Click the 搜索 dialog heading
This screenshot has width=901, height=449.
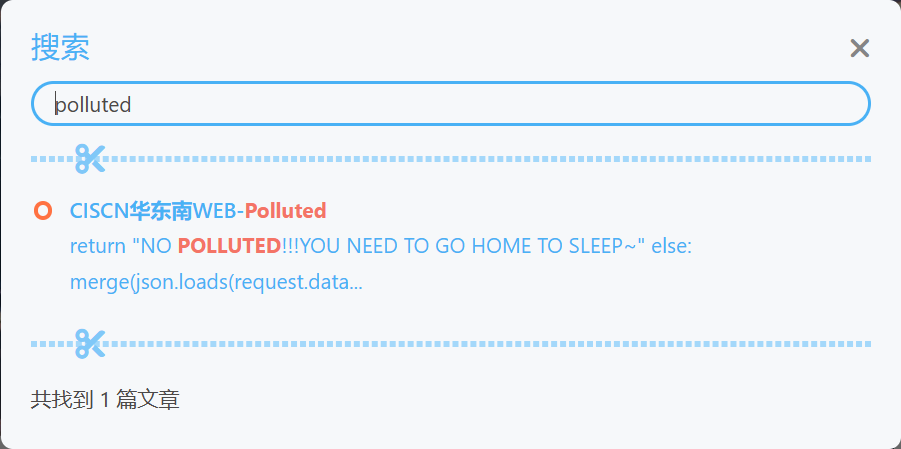[x=60, y=47]
